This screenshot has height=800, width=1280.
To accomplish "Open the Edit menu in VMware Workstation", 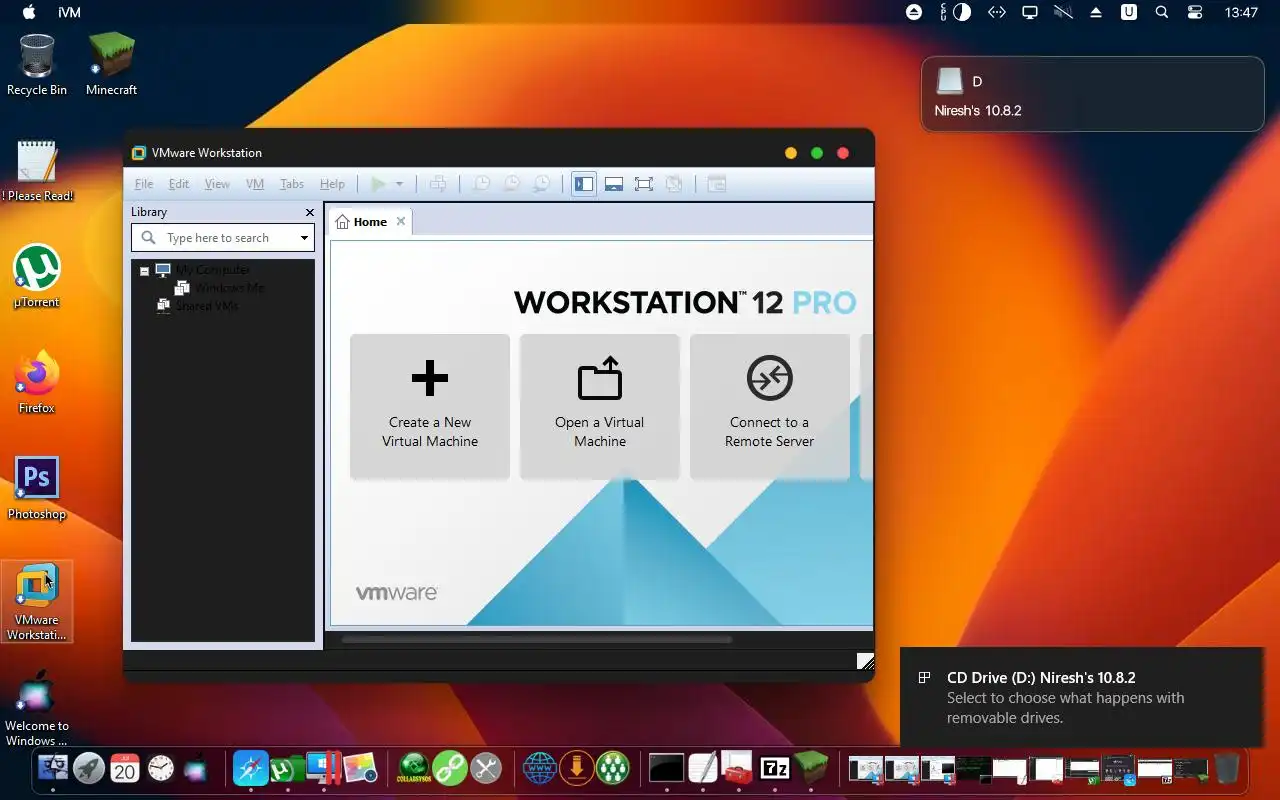I will [179, 184].
